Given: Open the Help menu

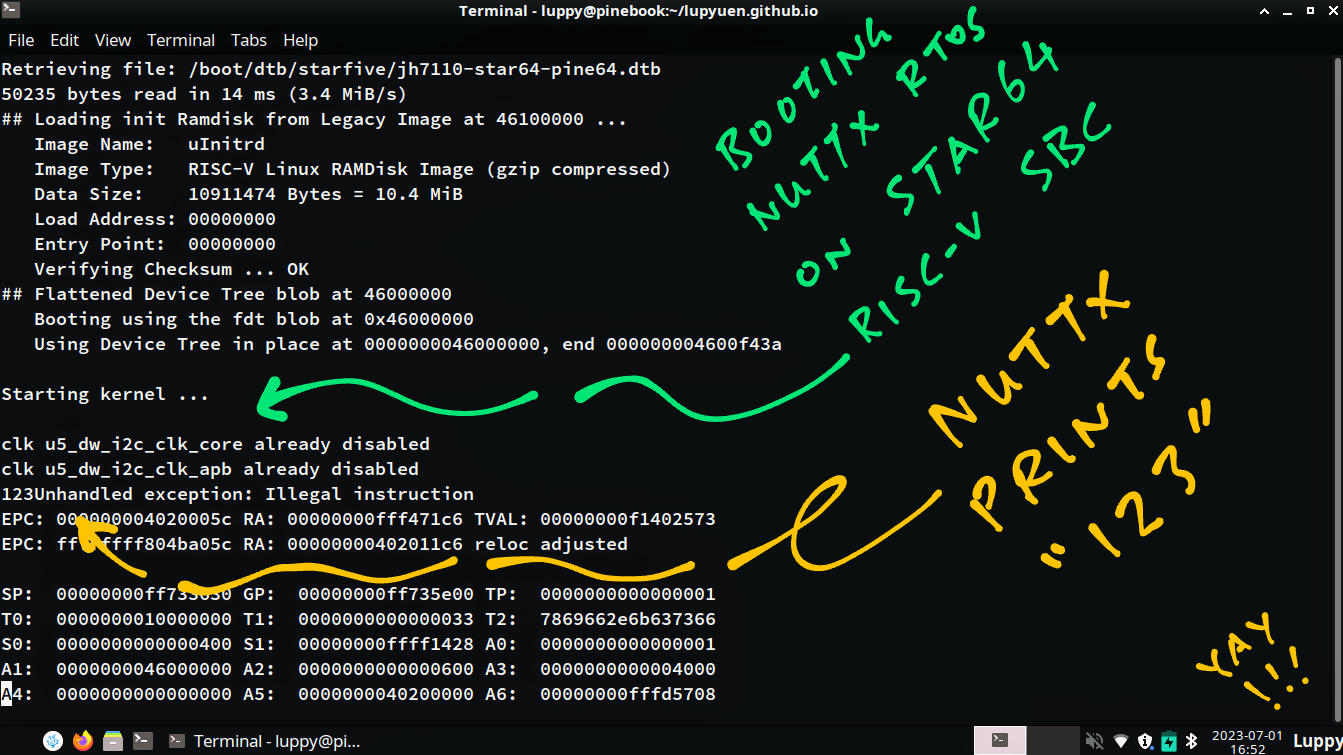Looking at the screenshot, I should tap(300, 40).
